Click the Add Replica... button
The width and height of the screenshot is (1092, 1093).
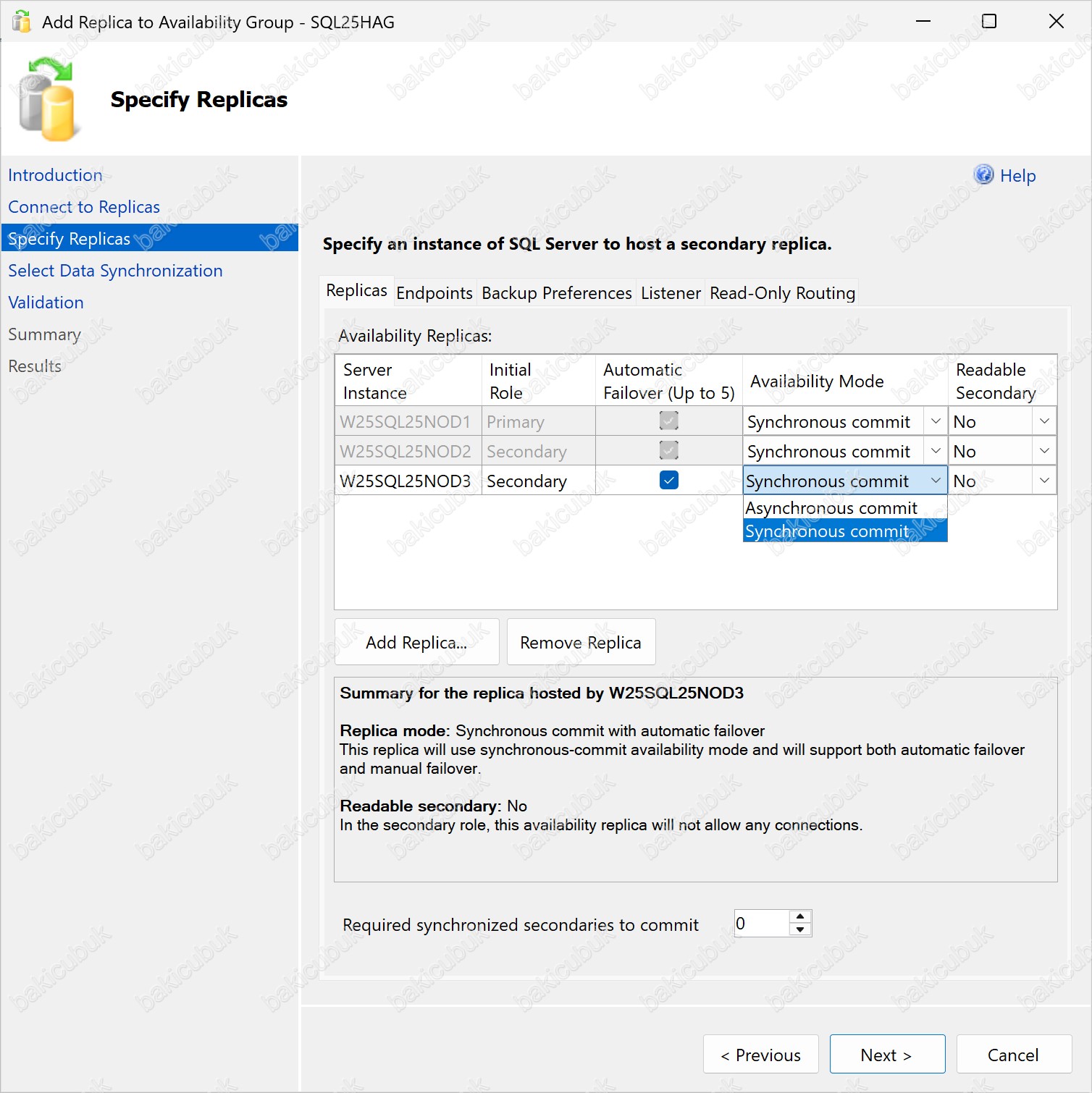[x=416, y=642]
